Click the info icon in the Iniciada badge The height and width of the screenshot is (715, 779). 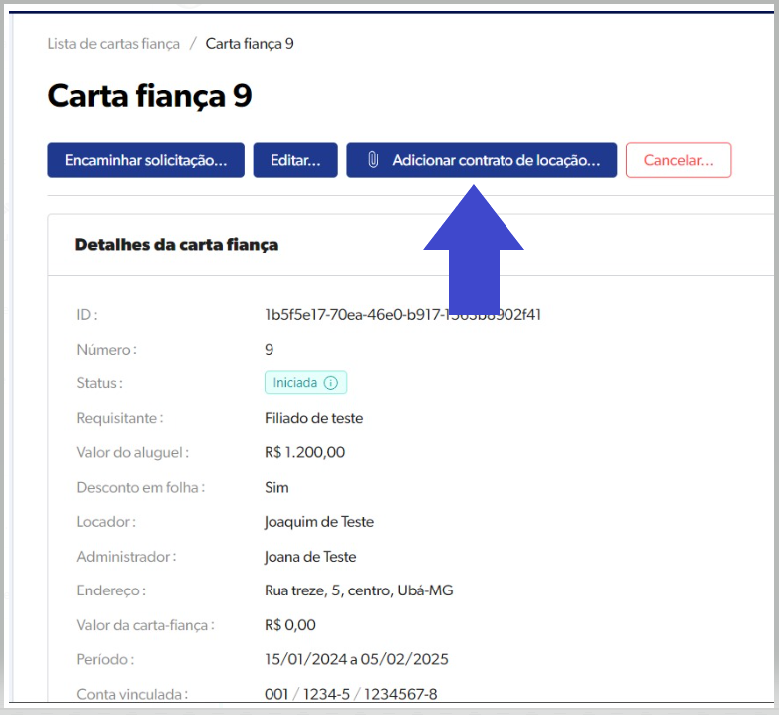pos(331,383)
